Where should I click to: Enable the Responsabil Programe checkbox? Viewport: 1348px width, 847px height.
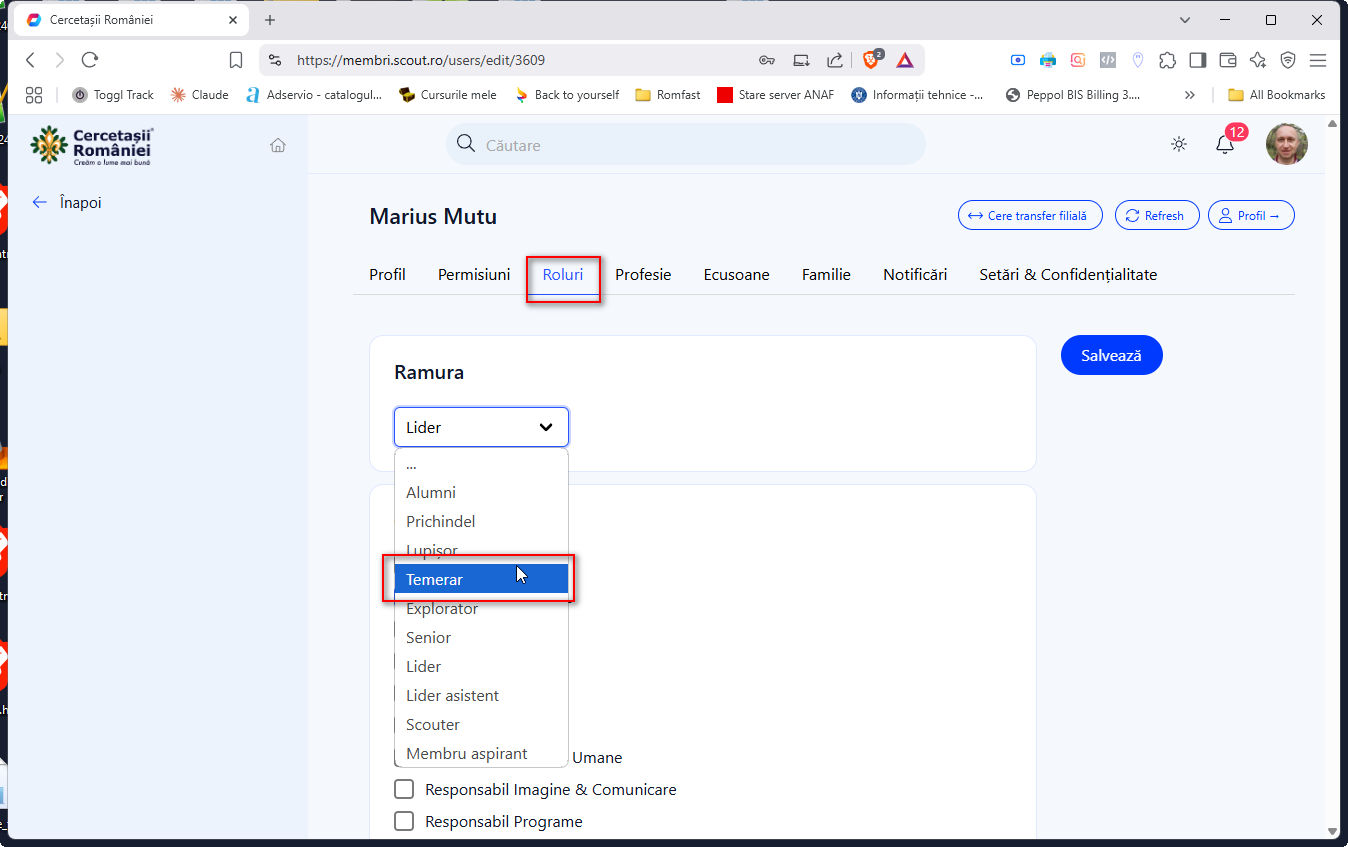(404, 821)
